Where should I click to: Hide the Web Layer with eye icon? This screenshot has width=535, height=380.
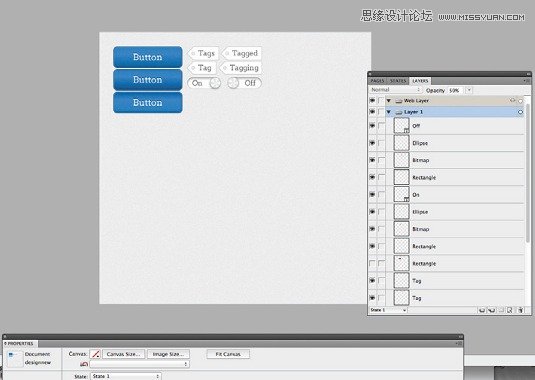(x=372, y=101)
